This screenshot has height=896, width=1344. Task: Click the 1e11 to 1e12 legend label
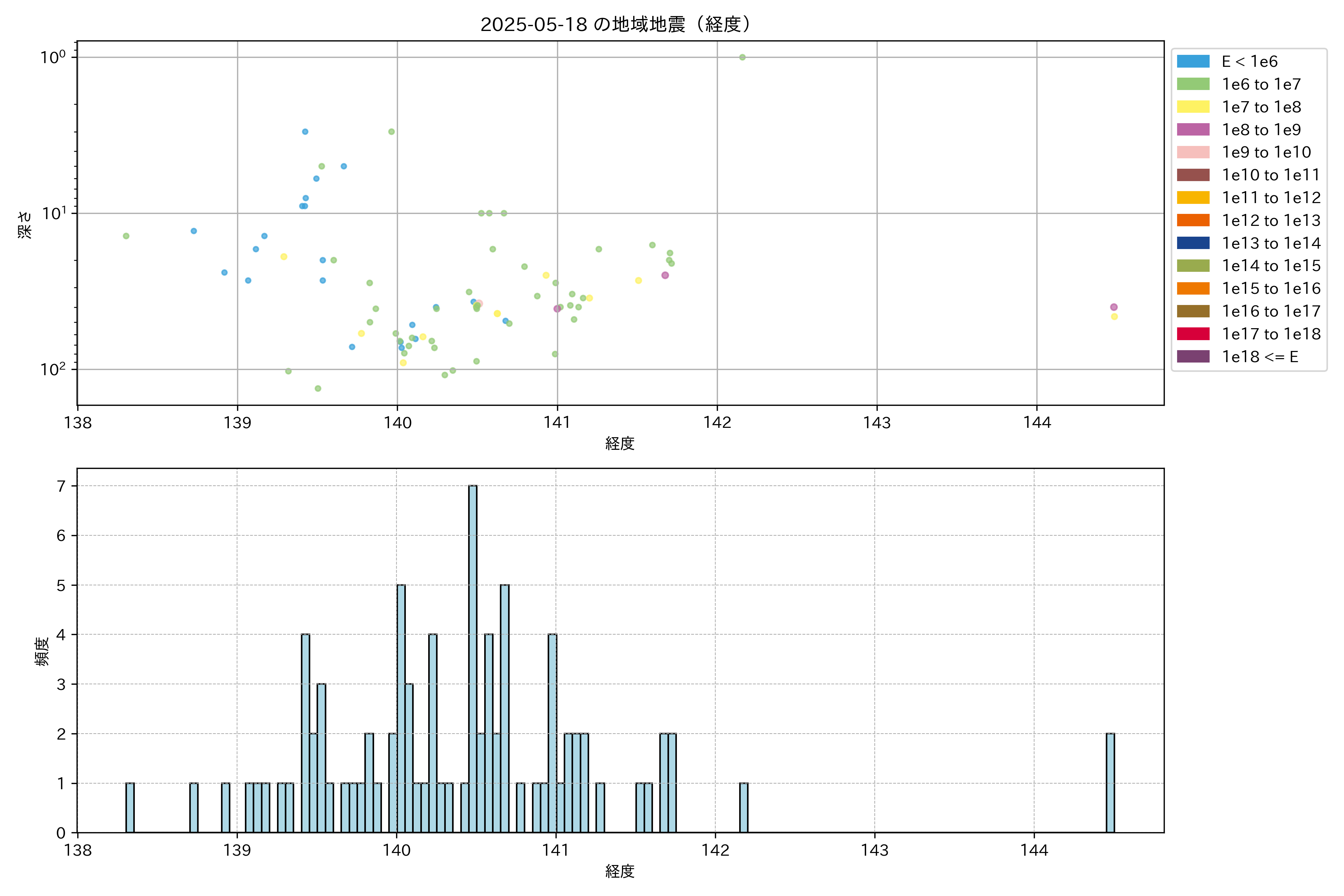pos(1271,198)
